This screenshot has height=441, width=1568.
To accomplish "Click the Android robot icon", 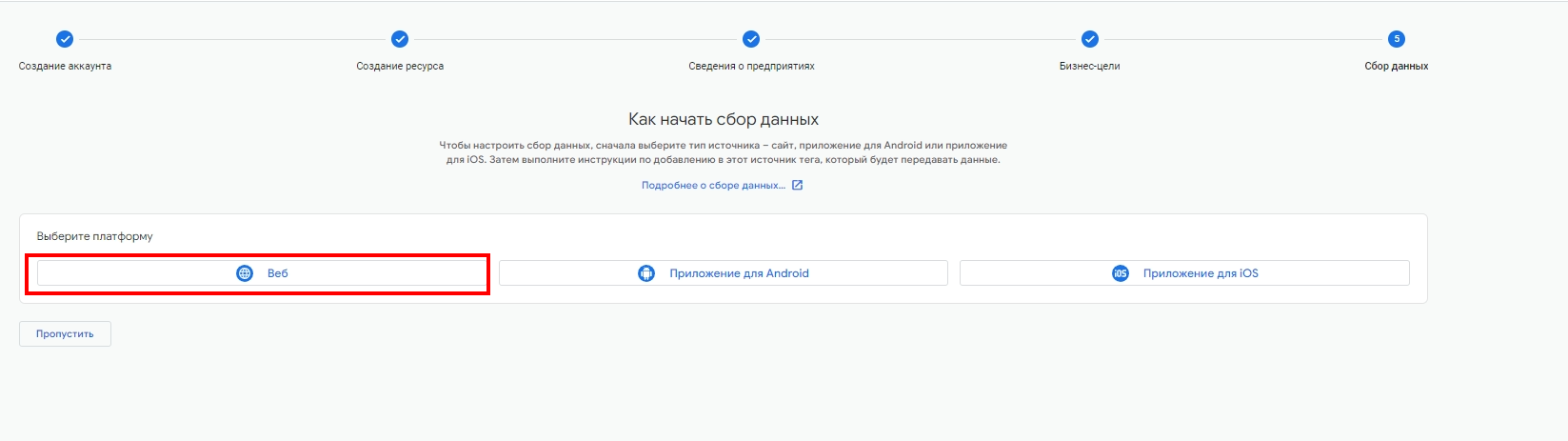I will coord(646,273).
